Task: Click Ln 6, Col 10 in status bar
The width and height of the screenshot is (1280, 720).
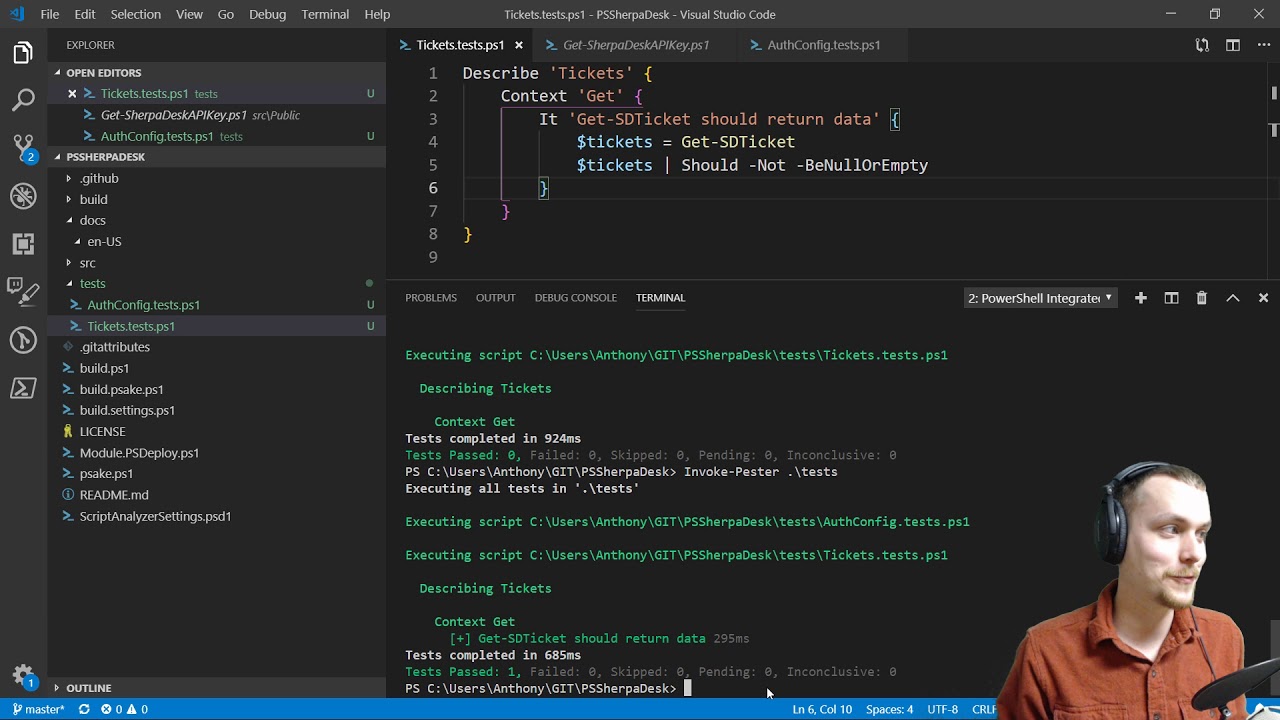Action: [x=822, y=709]
